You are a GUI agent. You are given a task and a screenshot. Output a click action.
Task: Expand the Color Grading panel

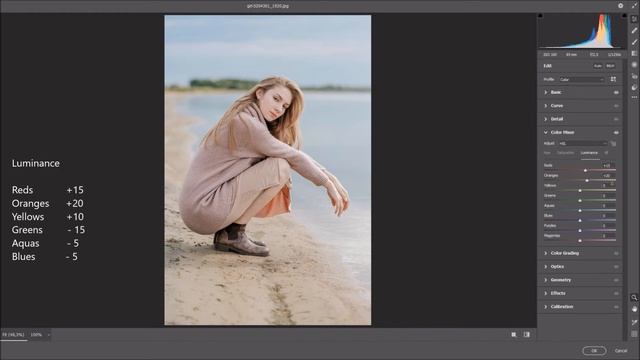pyautogui.click(x=546, y=253)
